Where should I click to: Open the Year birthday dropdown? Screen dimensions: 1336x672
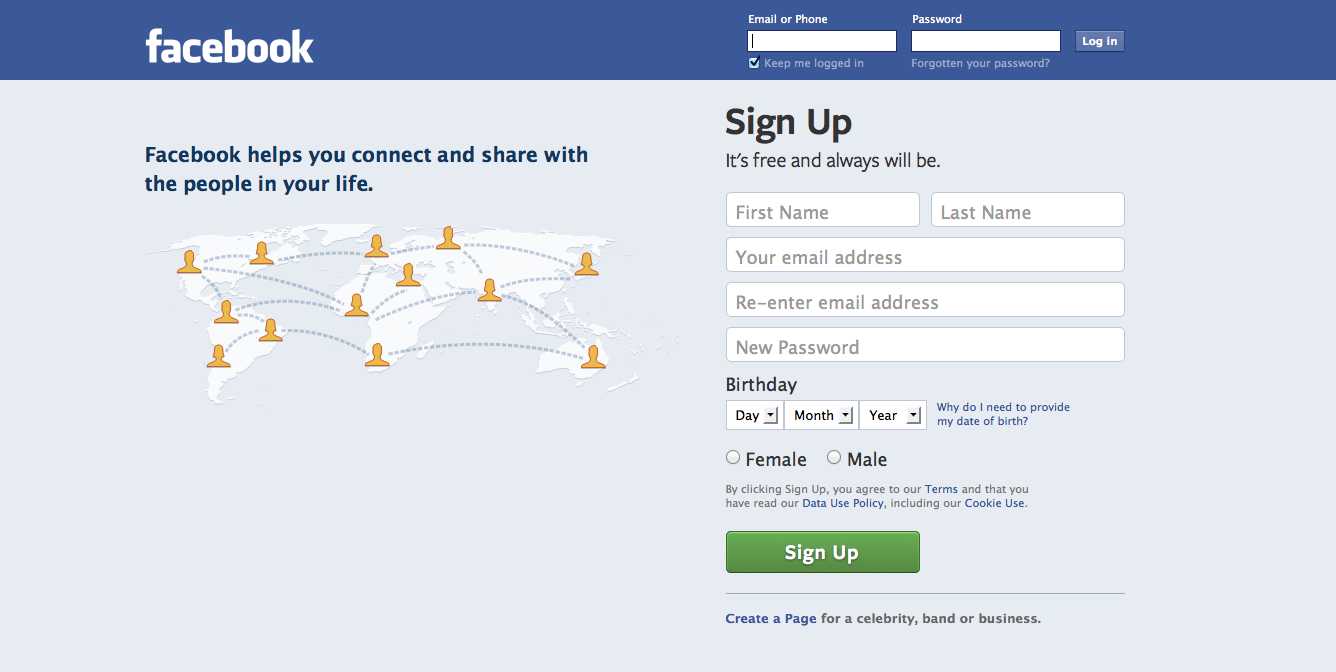pos(893,415)
